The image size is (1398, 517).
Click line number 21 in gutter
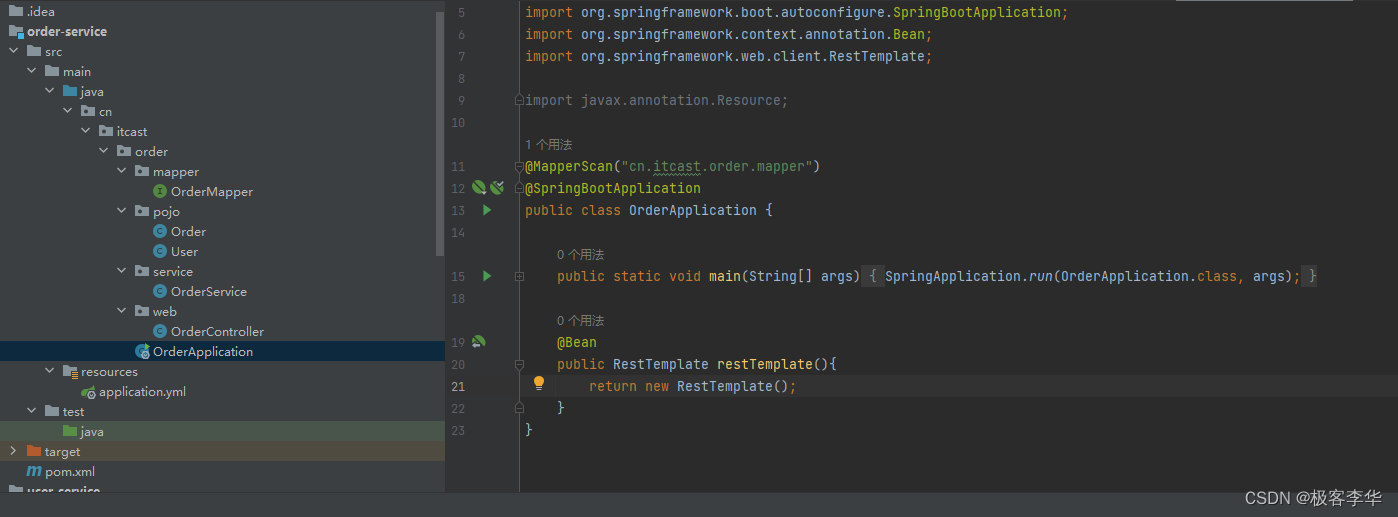coord(458,386)
